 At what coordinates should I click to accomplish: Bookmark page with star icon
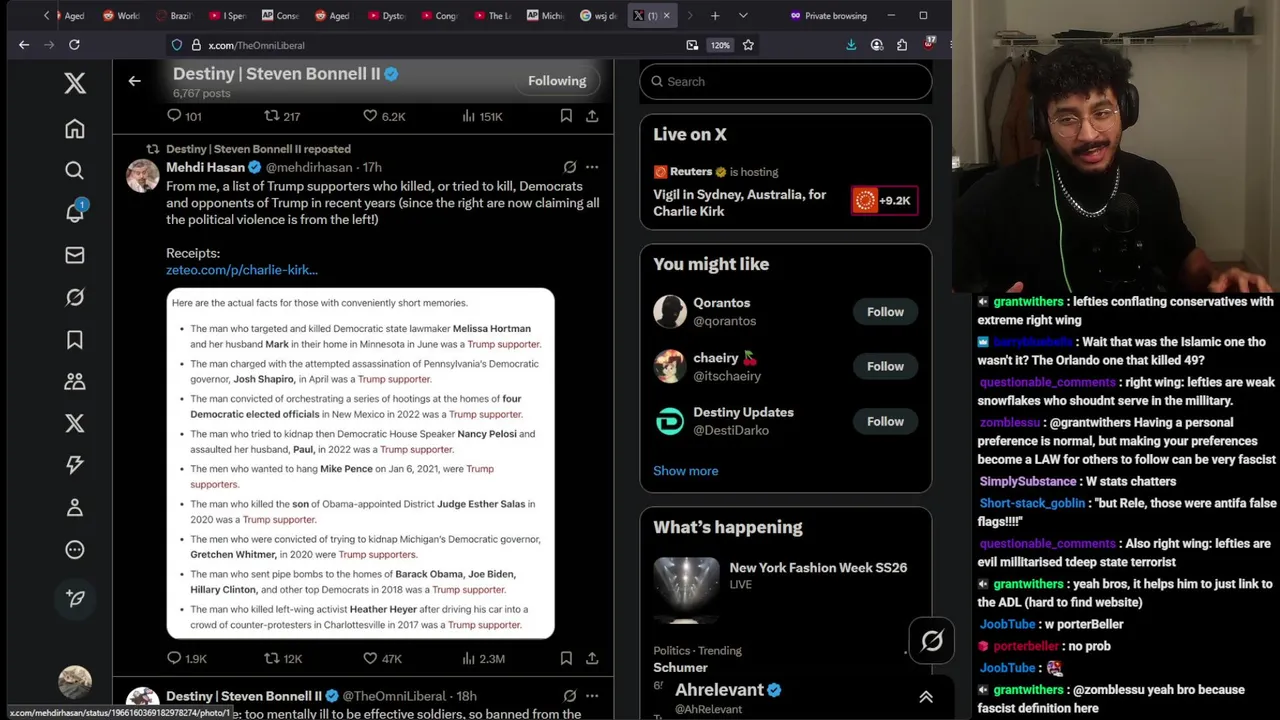[x=748, y=45]
